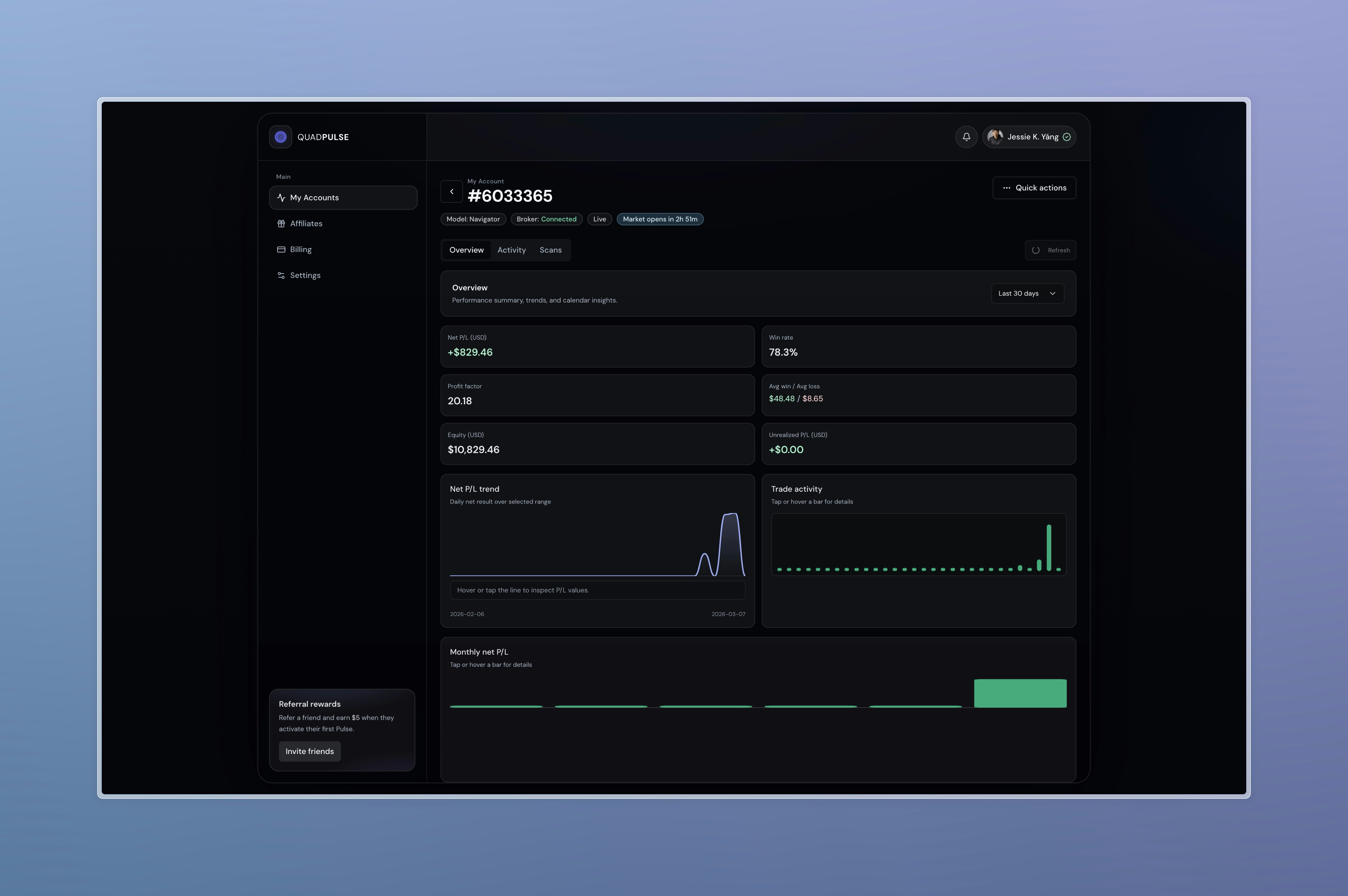Open Billing via the card icon

point(281,249)
